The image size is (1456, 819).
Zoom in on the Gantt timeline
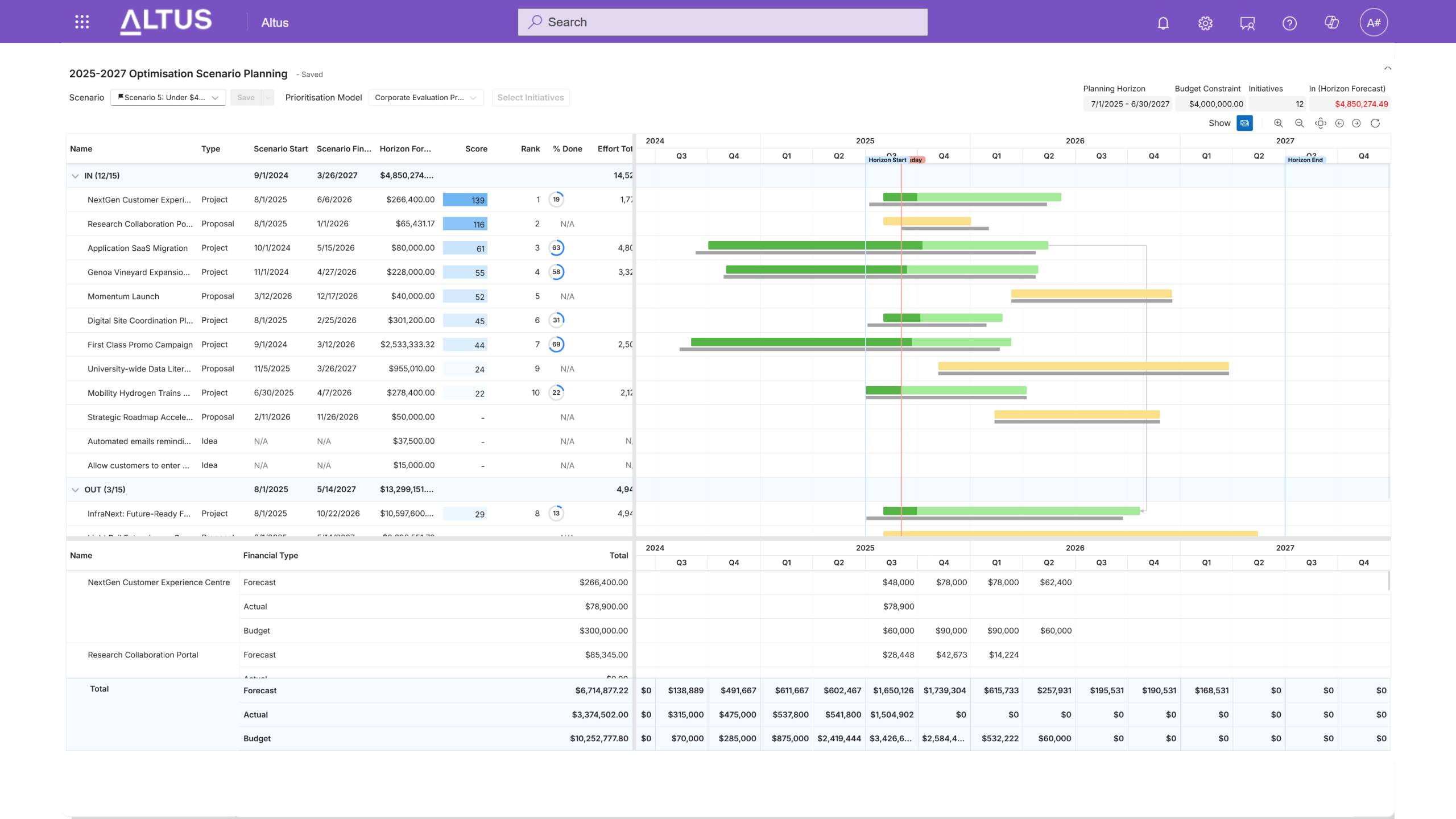(1279, 123)
